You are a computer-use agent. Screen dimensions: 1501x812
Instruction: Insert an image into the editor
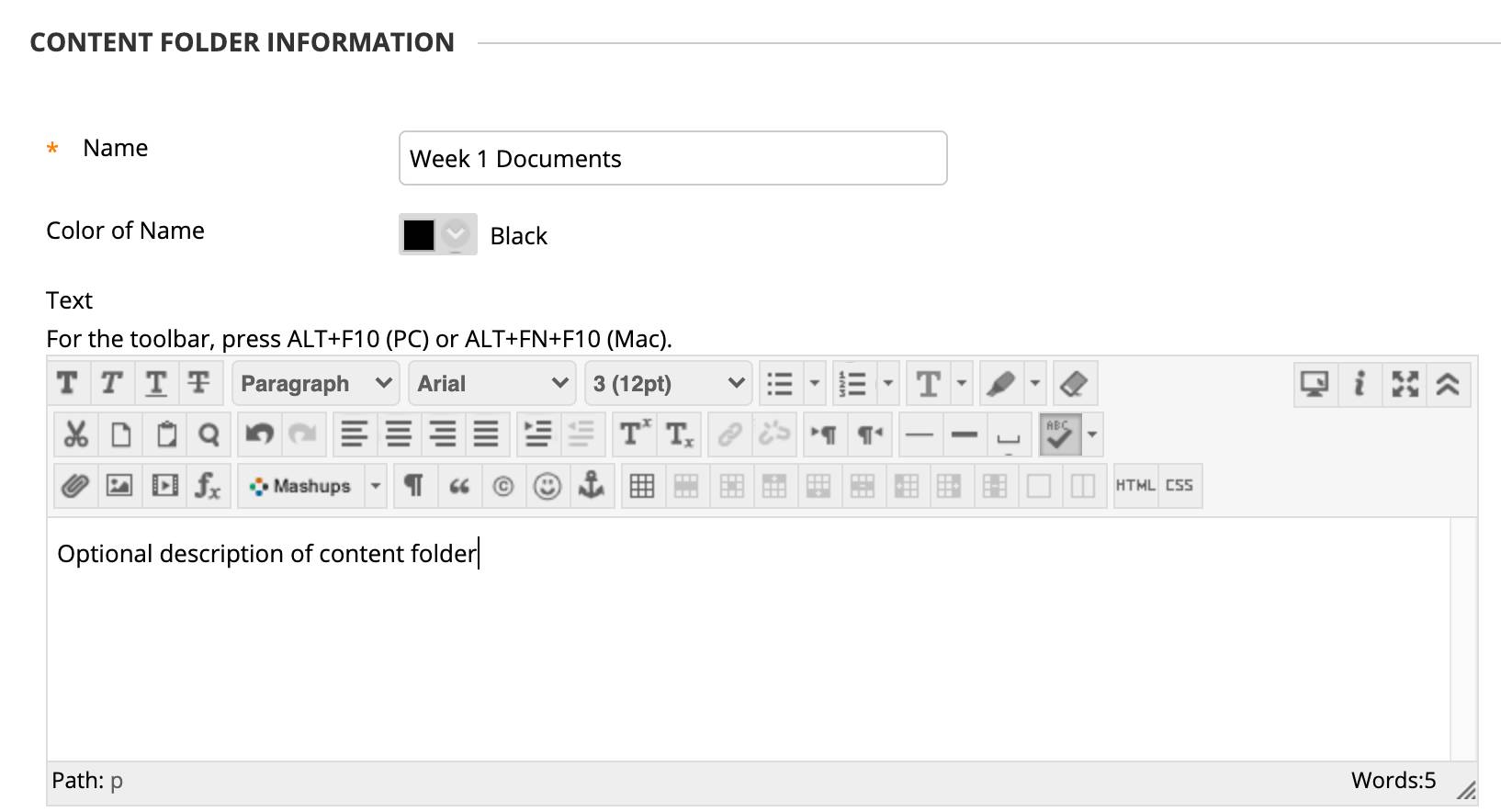[x=119, y=485]
